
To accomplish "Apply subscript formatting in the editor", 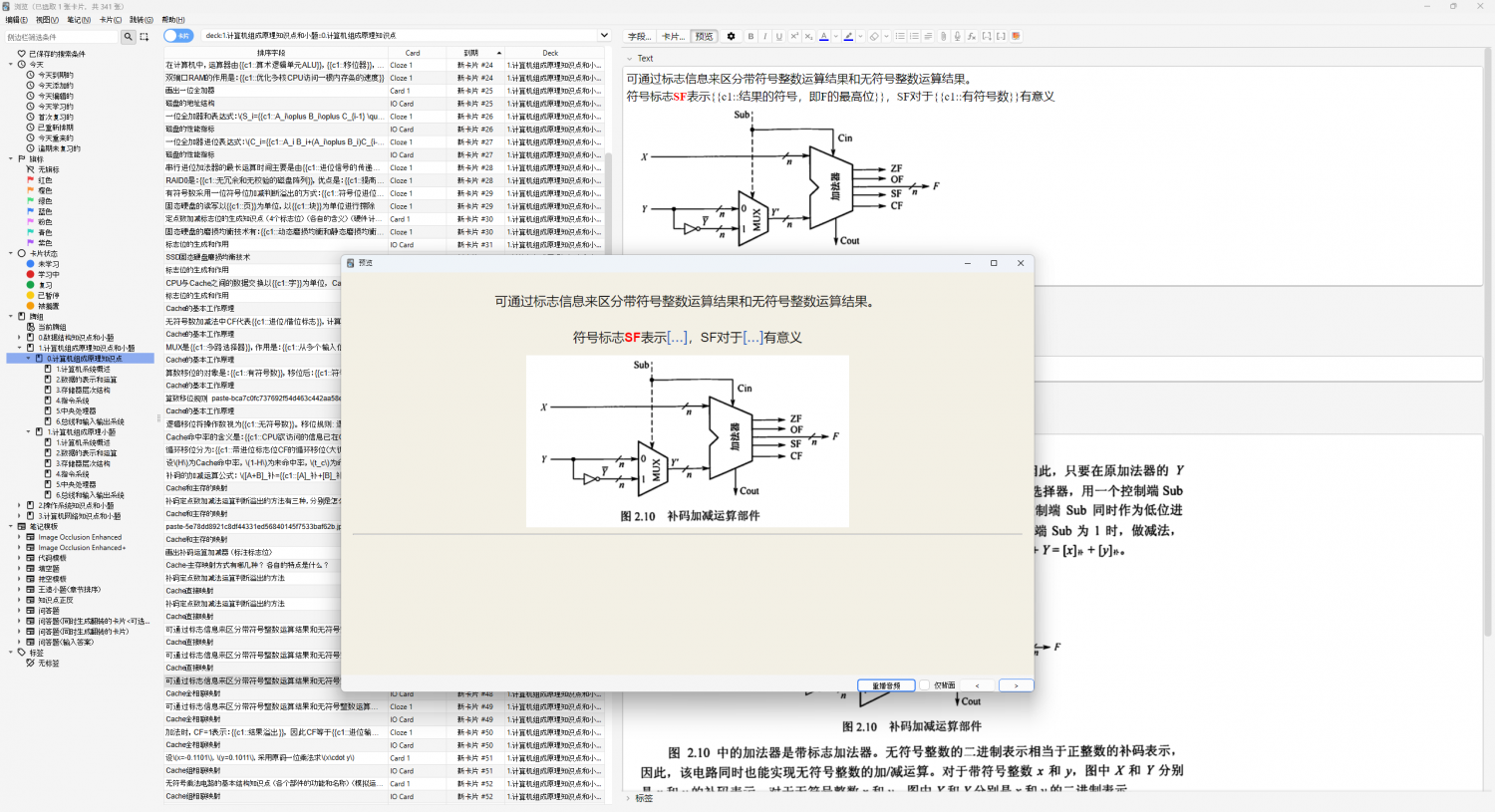I will (808, 37).
